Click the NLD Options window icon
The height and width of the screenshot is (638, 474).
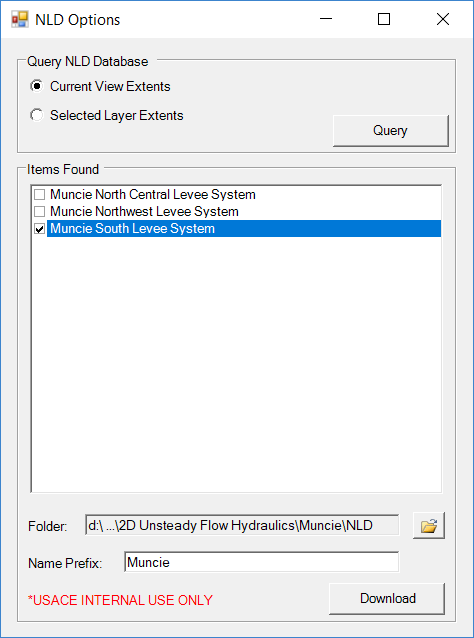click(x=20, y=19)
